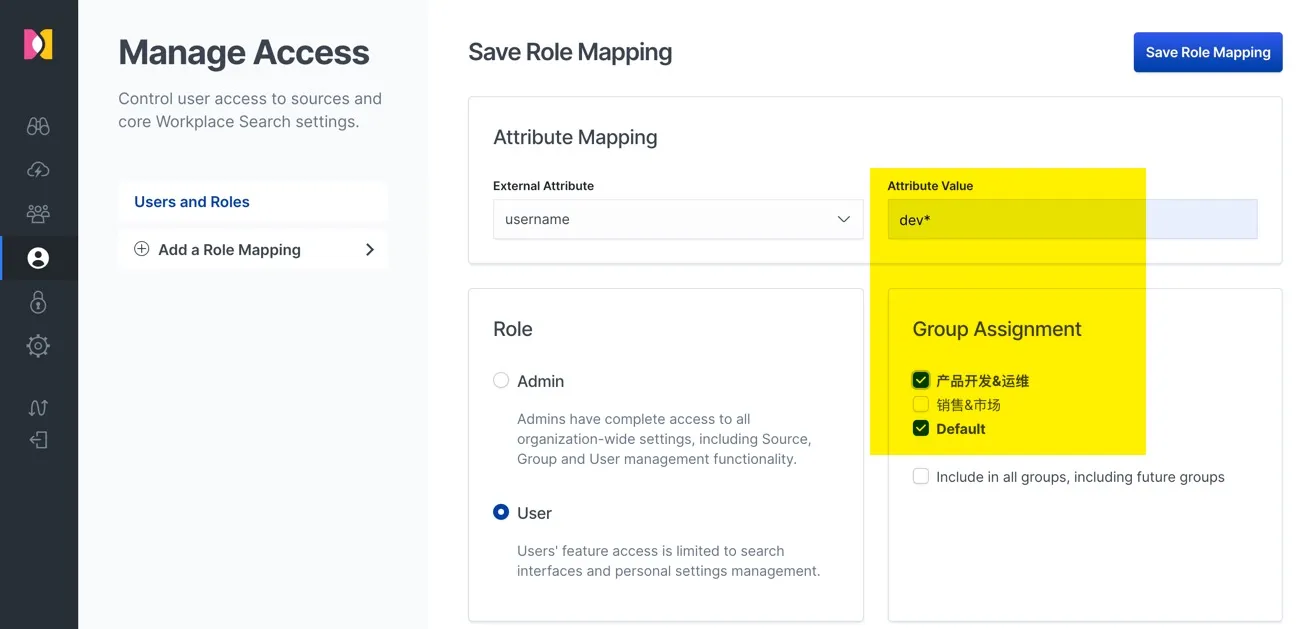Uncheck the 产品开发&运维 group checkbox
Screen dimensions: 1300x629
[921, 381]
